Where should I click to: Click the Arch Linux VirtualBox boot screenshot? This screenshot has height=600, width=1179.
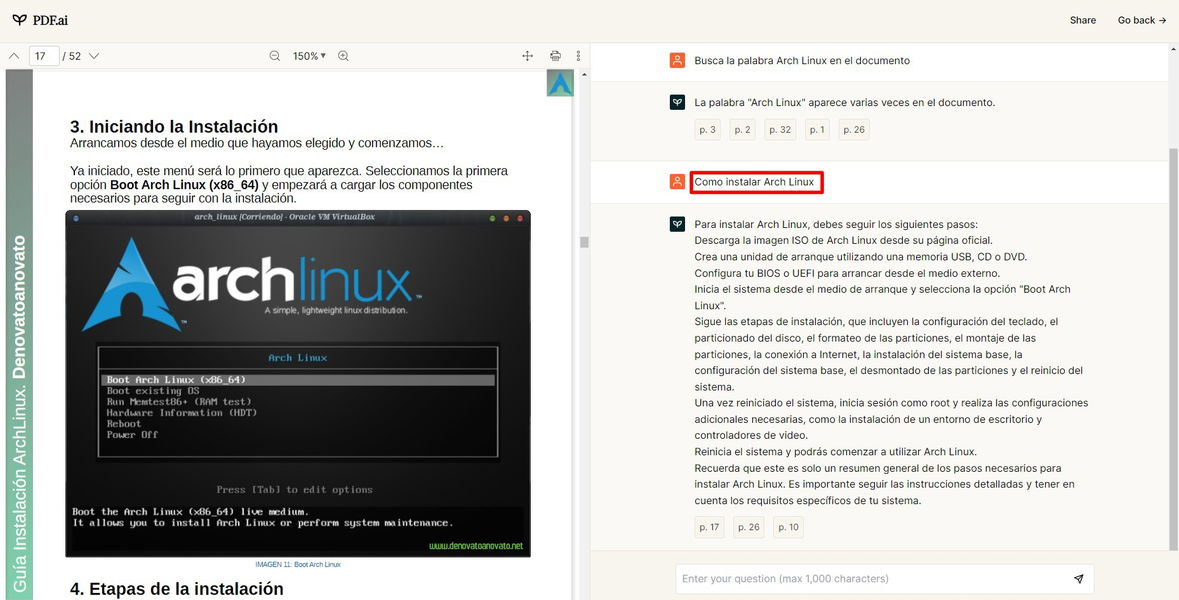point(298,383)
